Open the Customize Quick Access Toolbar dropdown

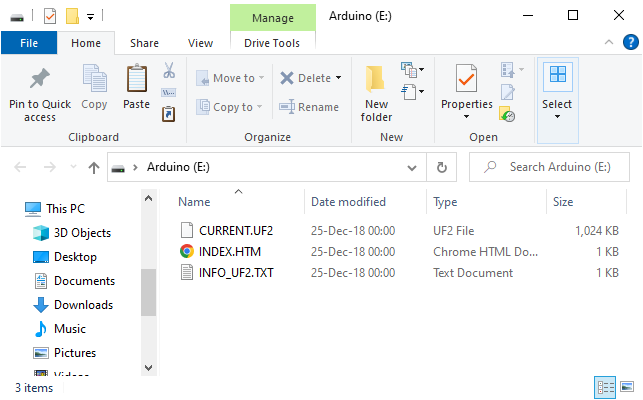90,17
